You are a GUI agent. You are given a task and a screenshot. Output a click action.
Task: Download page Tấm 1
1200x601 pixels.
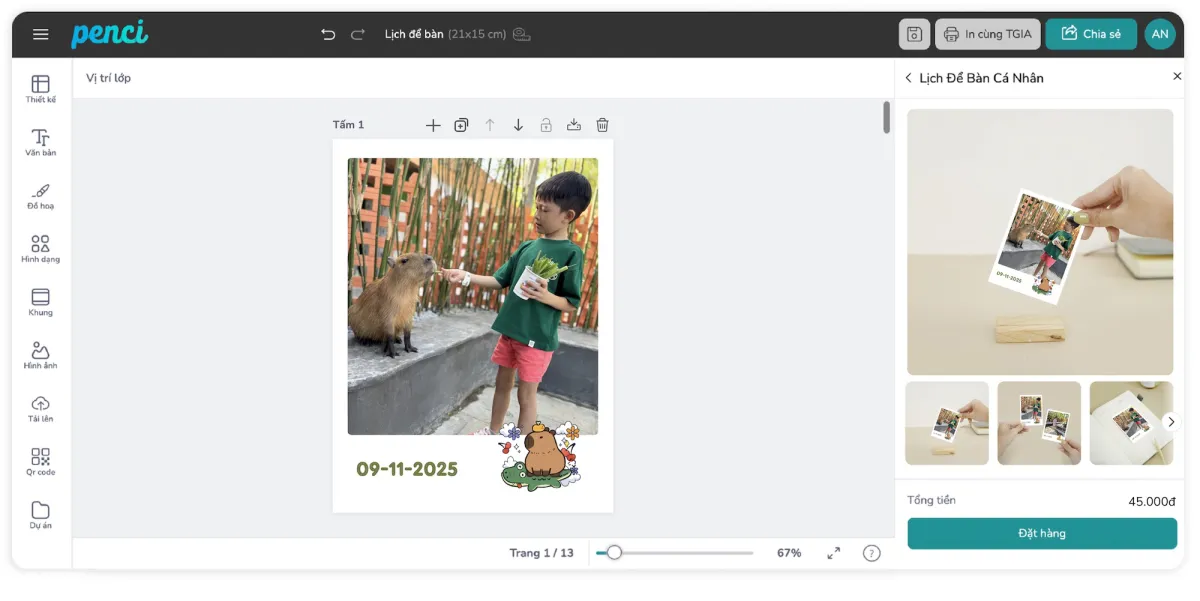click(x=574, y=125)
